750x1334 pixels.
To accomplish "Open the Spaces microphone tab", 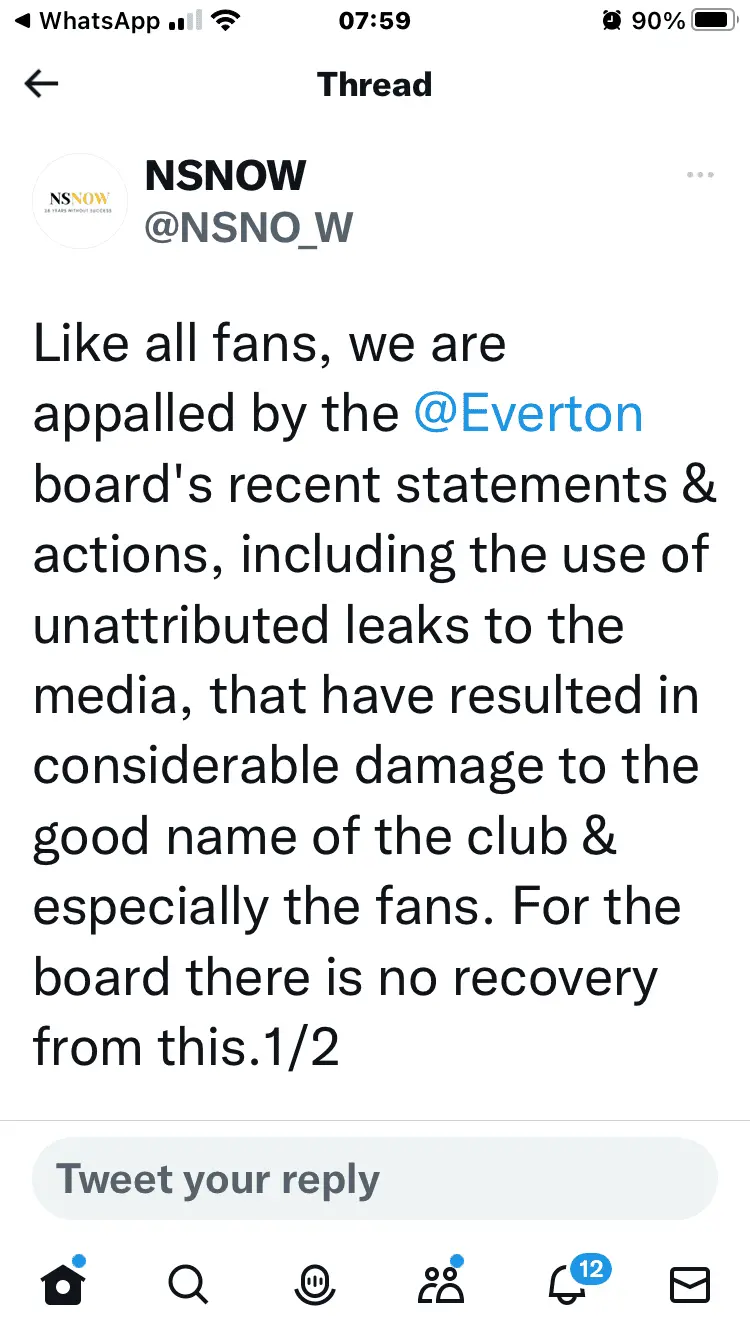I will coord(313,1283).
